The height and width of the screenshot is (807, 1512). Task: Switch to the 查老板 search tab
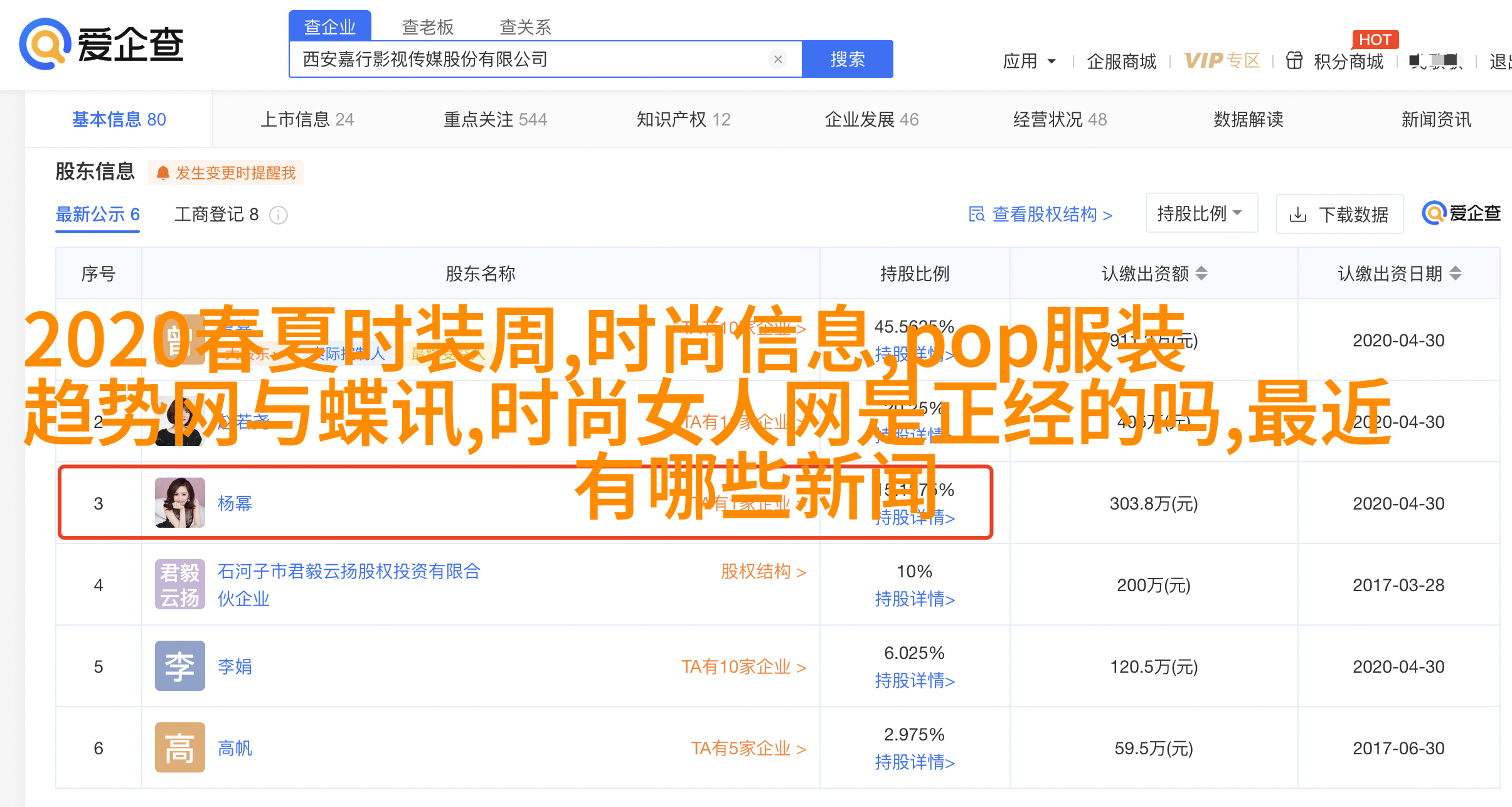click(x=428, y=26)
